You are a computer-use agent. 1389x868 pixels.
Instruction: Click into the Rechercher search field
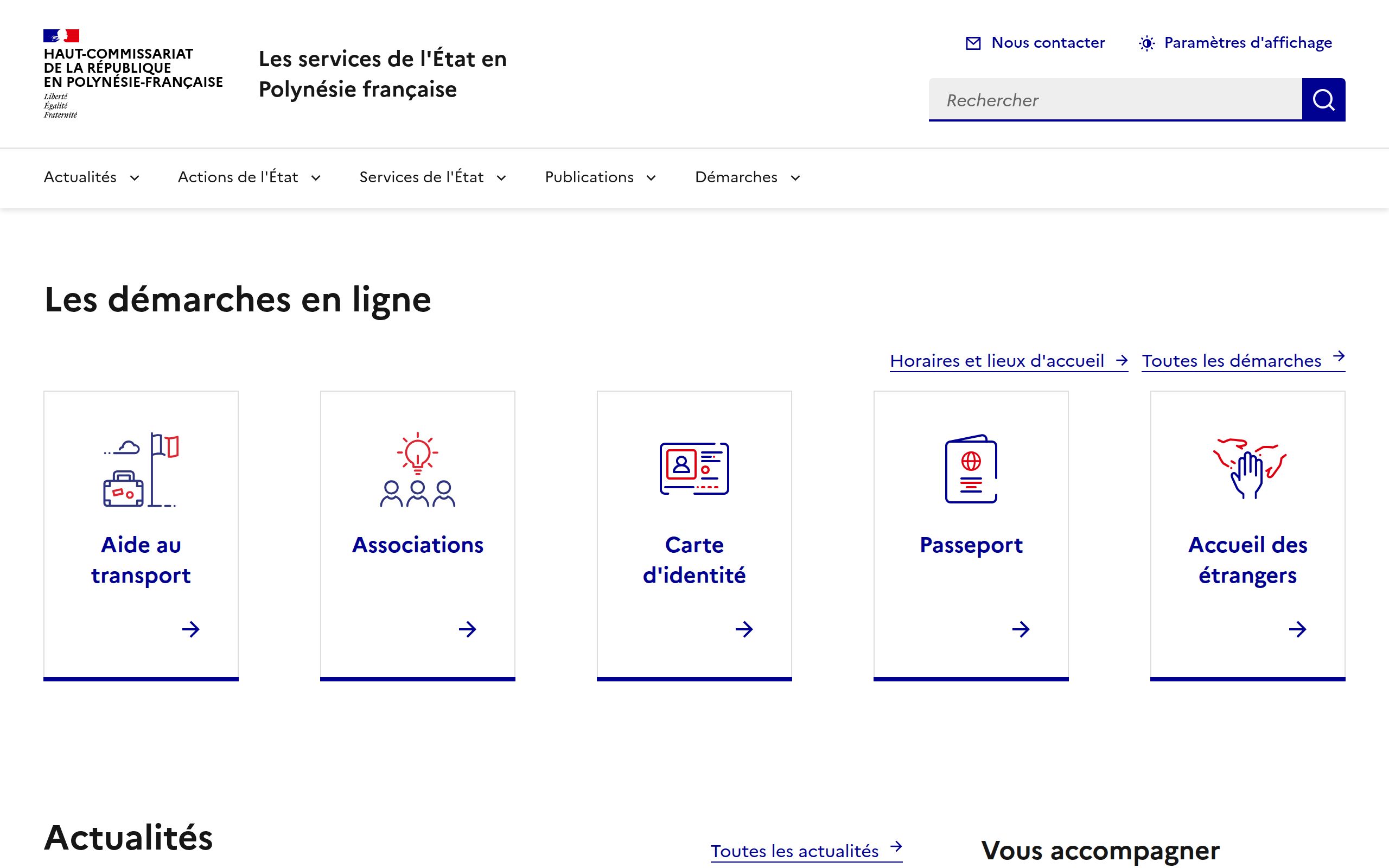tap(1114, 100)
